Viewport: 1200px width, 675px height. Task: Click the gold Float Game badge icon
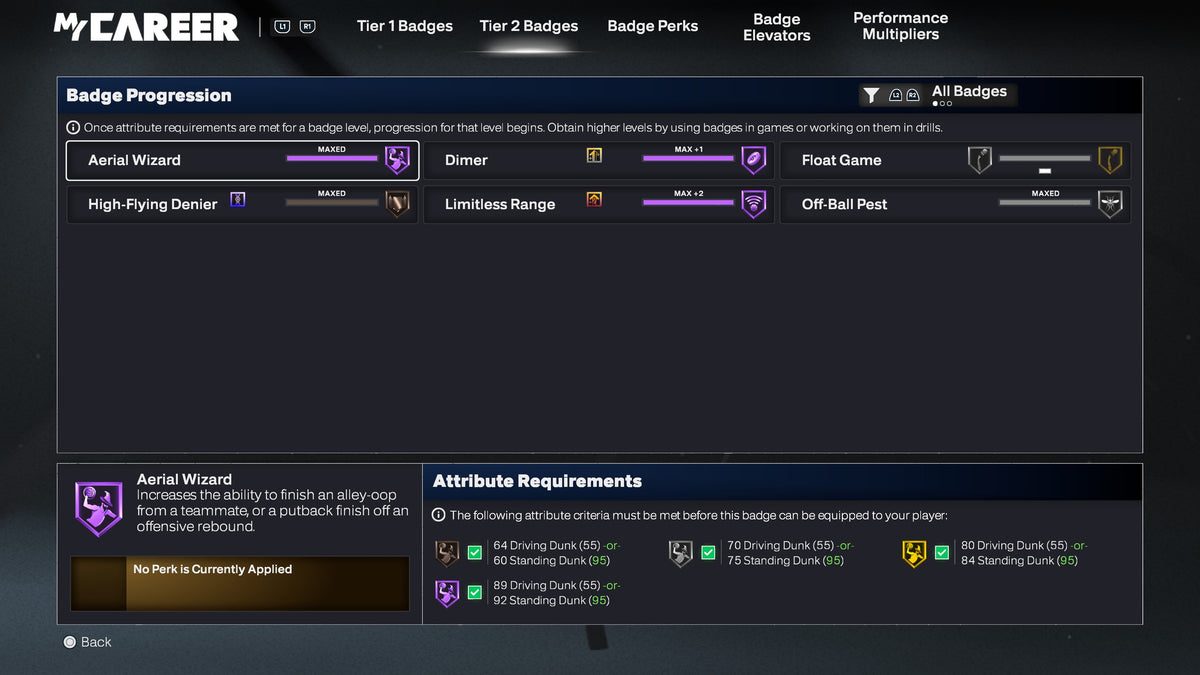pyautogui.click(x=1110, y=160)
